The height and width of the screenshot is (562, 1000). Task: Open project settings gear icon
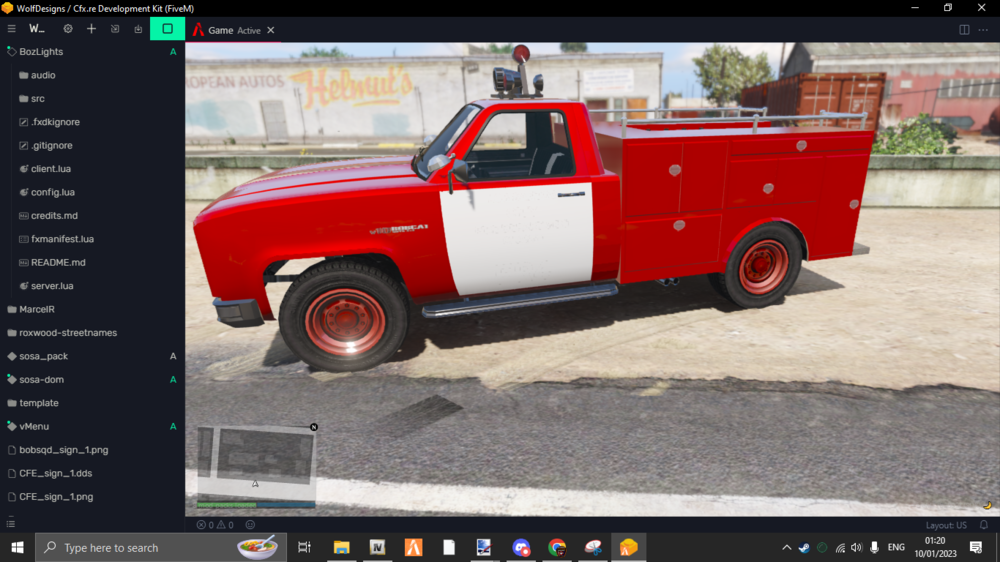(x=68, y=29)
